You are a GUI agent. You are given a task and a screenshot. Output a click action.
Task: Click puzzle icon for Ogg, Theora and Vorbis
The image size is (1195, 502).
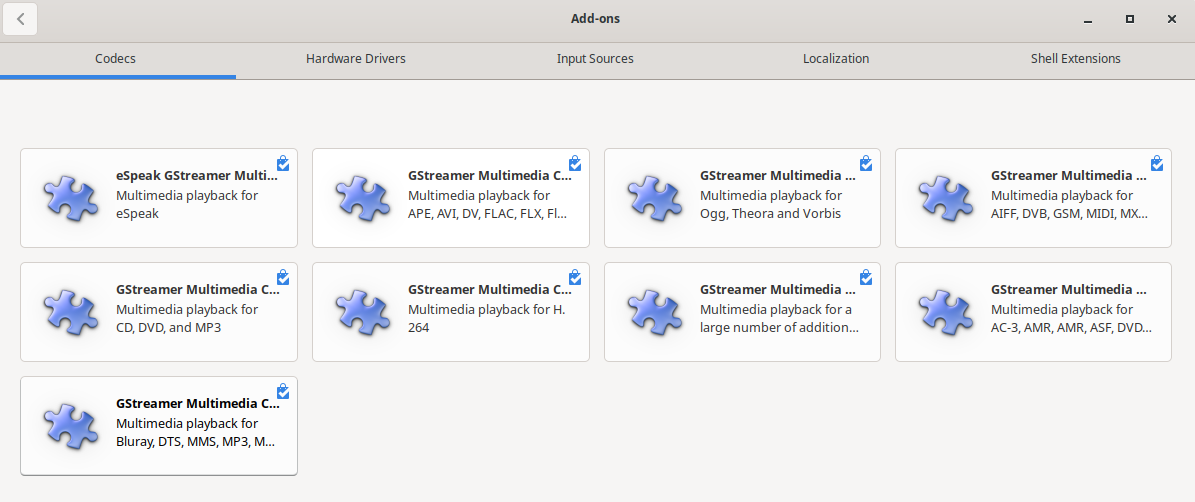654,198
